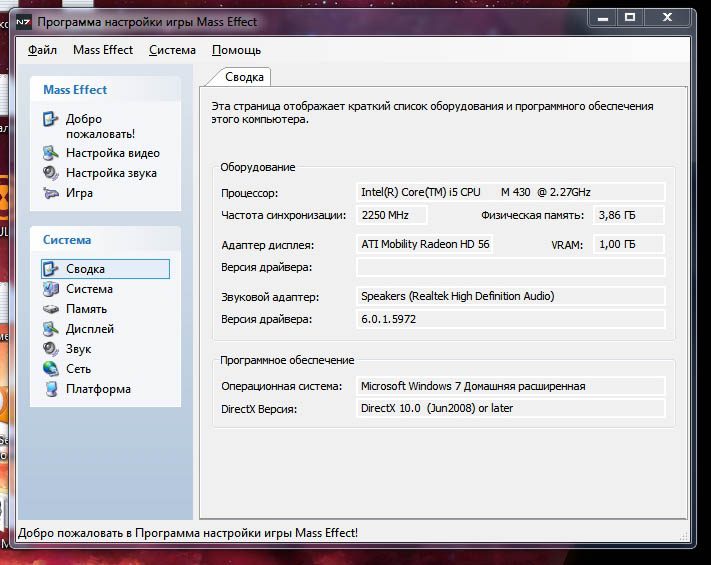This screenshot has width=711, height=565.
Task: Click the window resize grip in status bar
Action: click(x=683, y=536)
